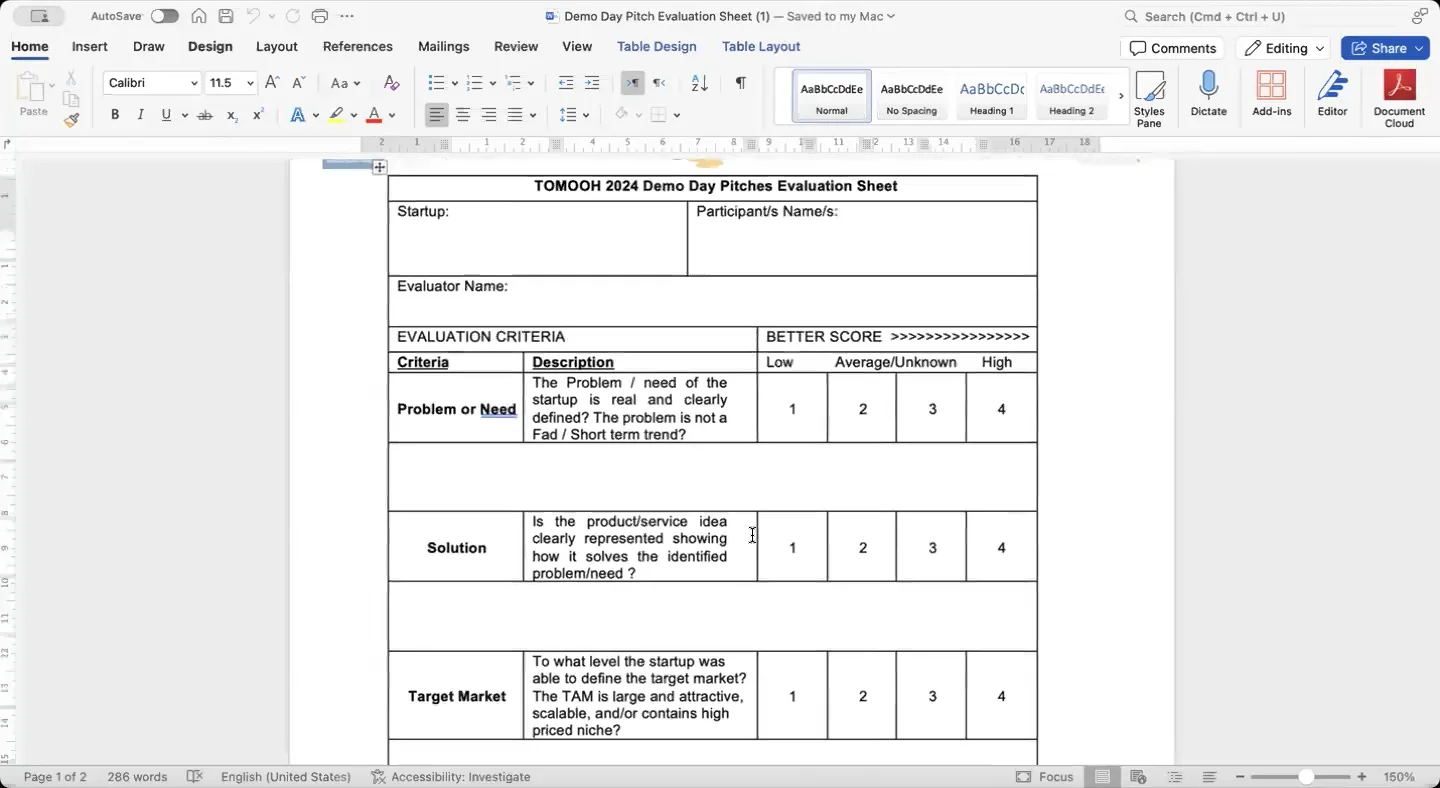Open the font size dropdown

[250, 84]
